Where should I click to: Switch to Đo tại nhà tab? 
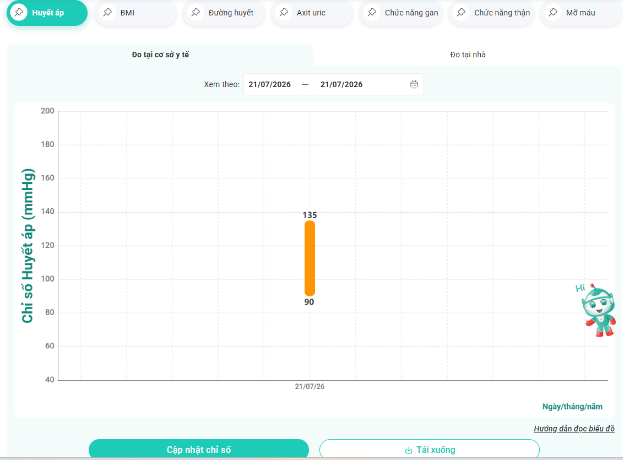click(x=468, y=55)
